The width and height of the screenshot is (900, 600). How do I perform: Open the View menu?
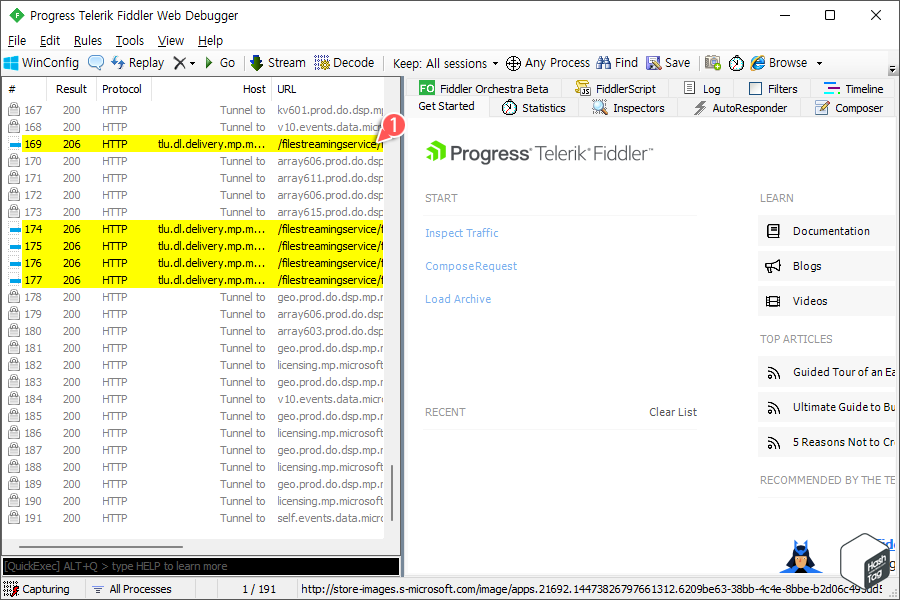pyautogui.click(x=171, y=41)
